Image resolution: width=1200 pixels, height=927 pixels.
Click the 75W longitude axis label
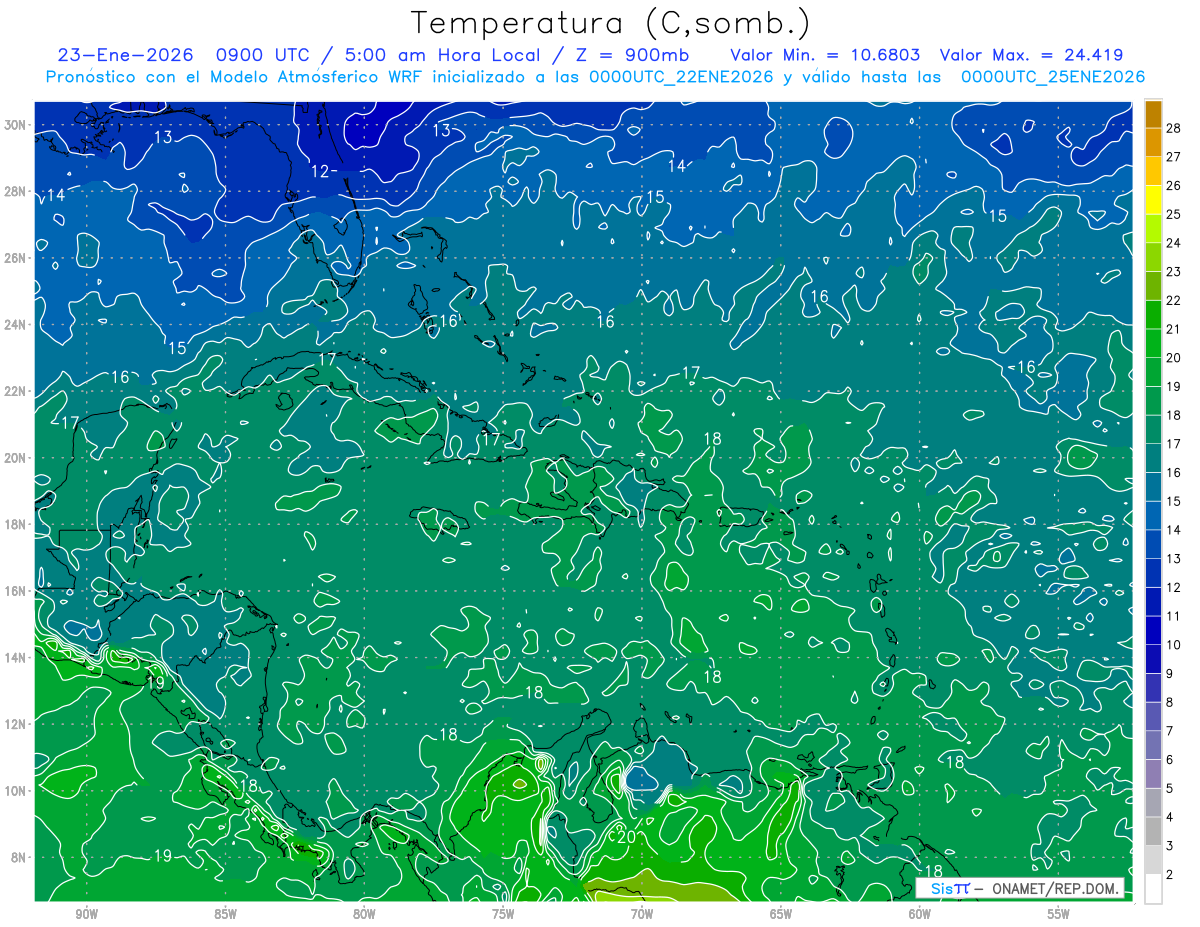tap(503, 914)
